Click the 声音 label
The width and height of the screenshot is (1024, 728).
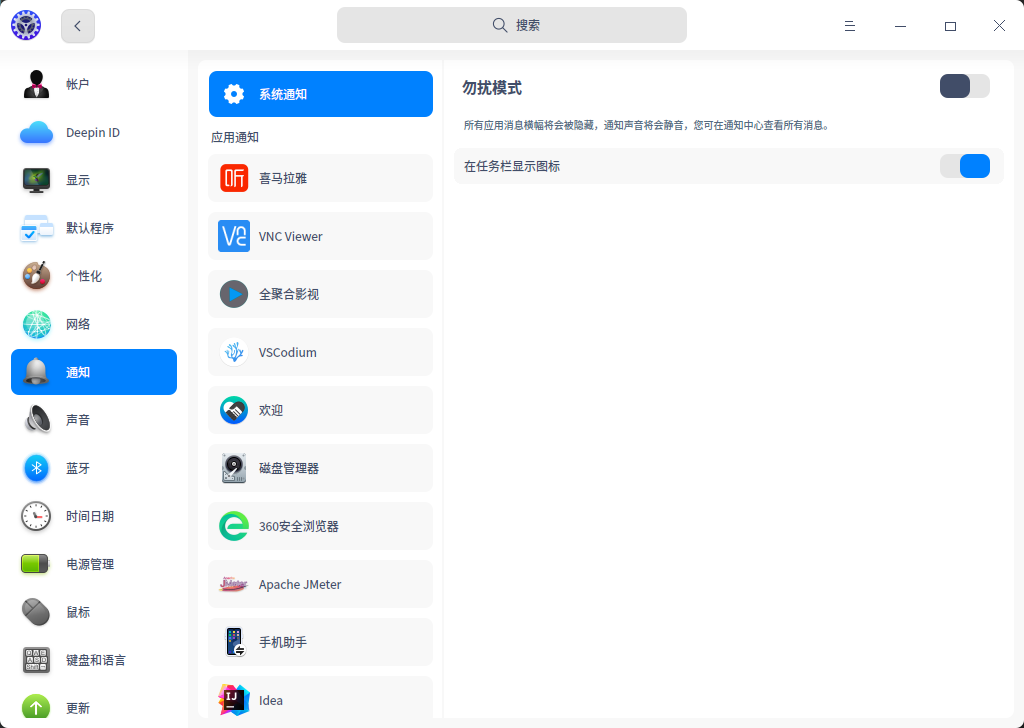point(78,420)
